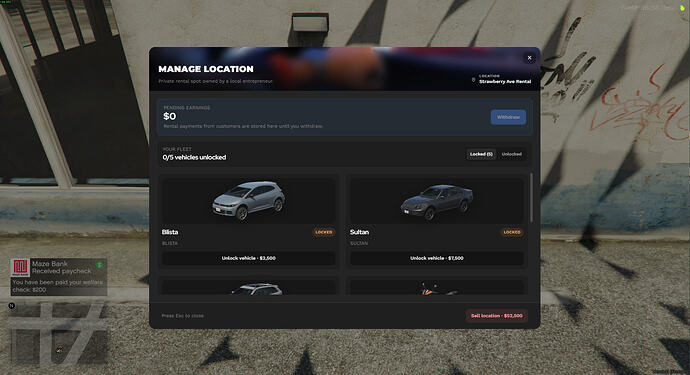This screenshot has height=375, width=690.
Task: Click the fleet list scrollbar
Action: (x=531, y=198)
